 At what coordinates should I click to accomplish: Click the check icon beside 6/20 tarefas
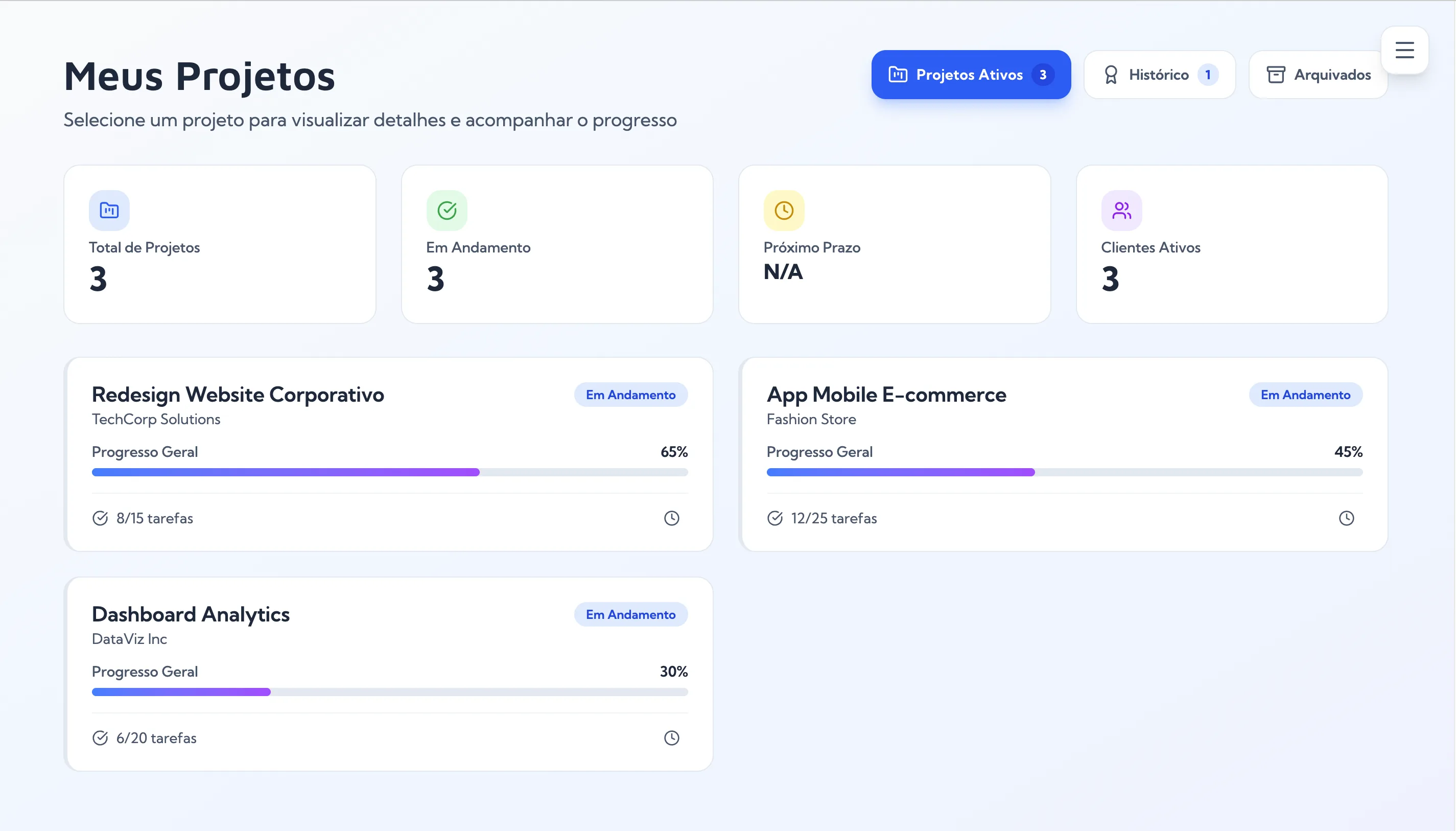(100, 738)
